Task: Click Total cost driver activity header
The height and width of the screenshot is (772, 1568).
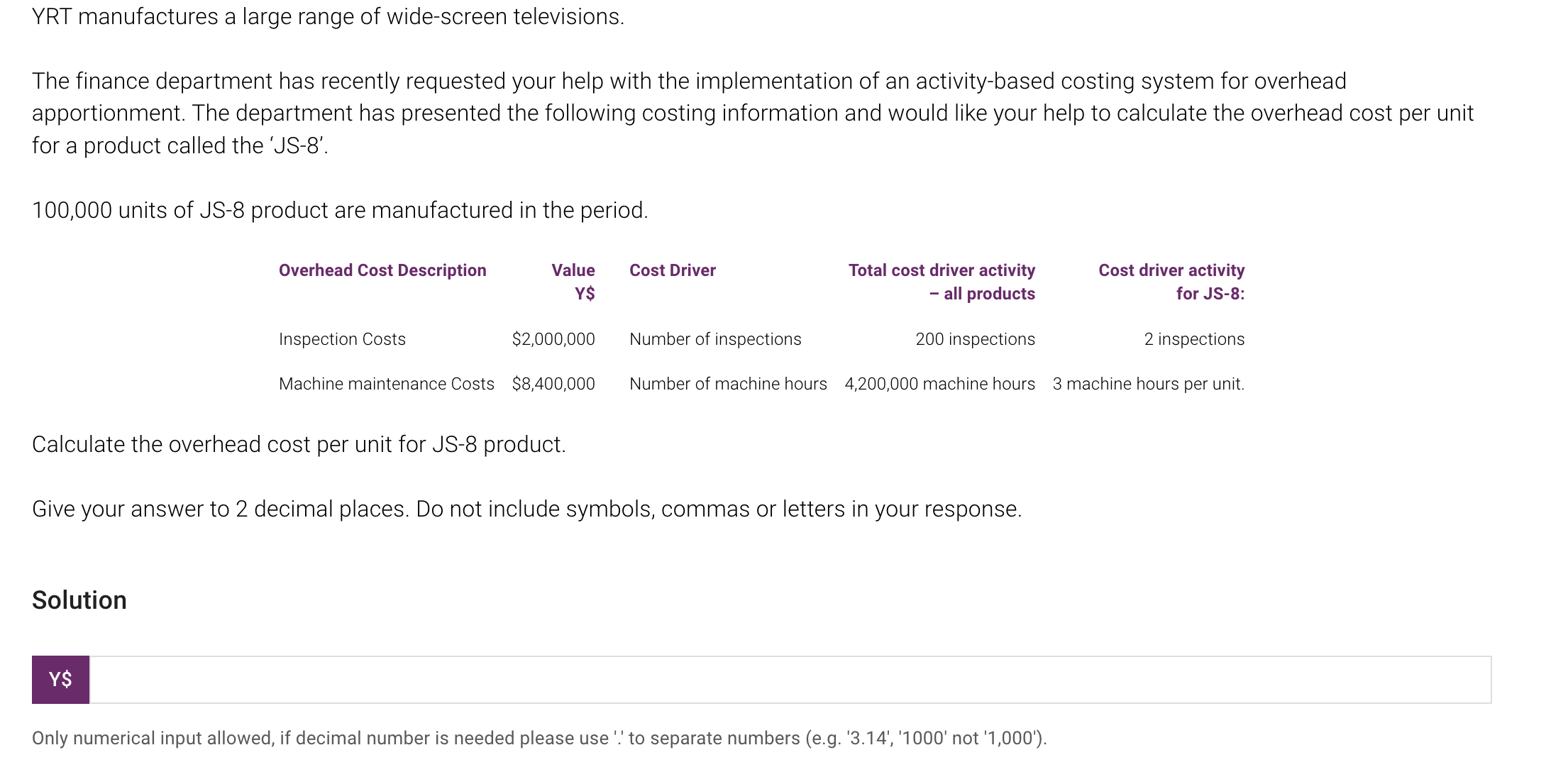Action: tap(942, 282)
